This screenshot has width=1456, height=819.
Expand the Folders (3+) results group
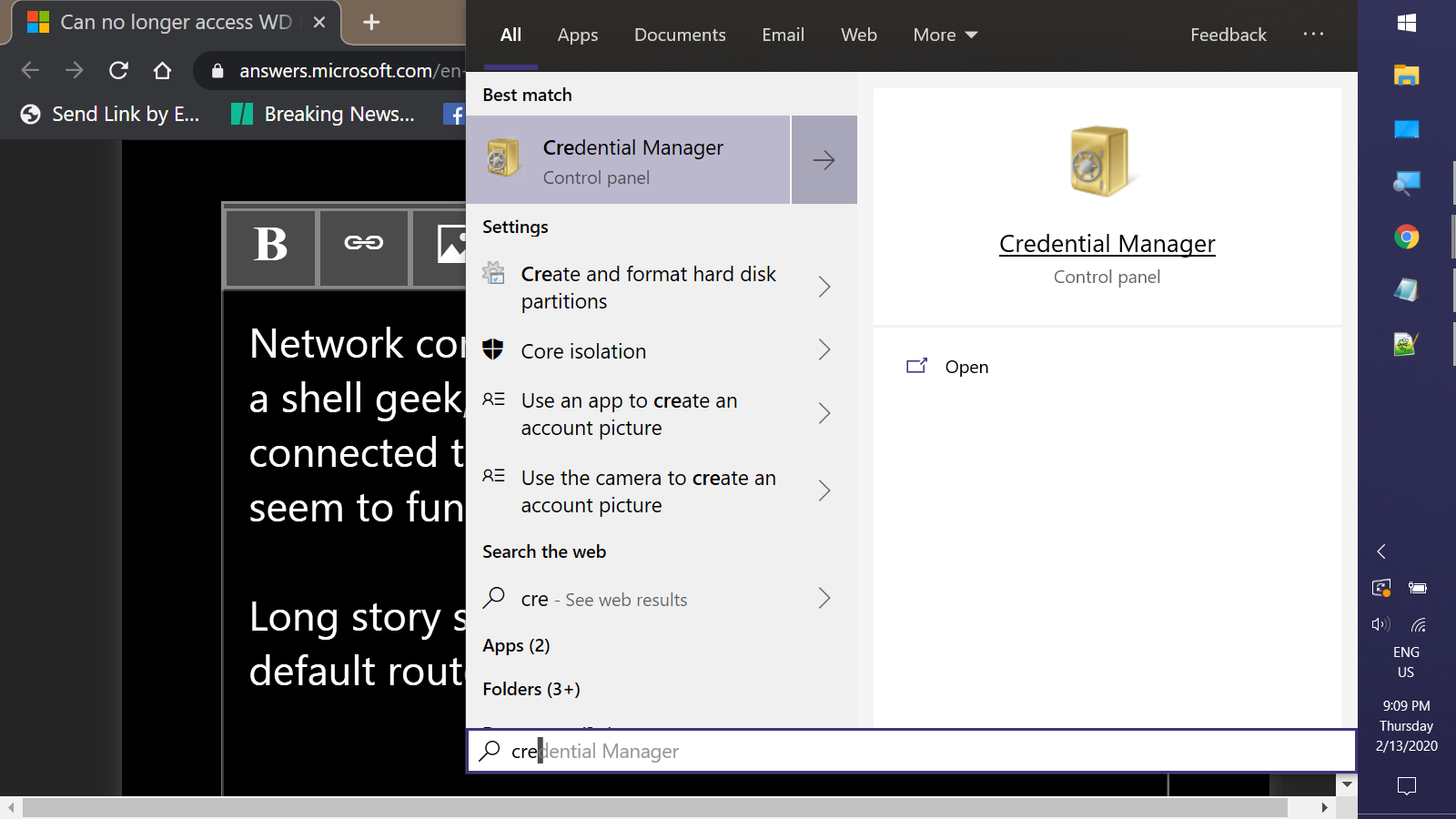coord(531,689)
